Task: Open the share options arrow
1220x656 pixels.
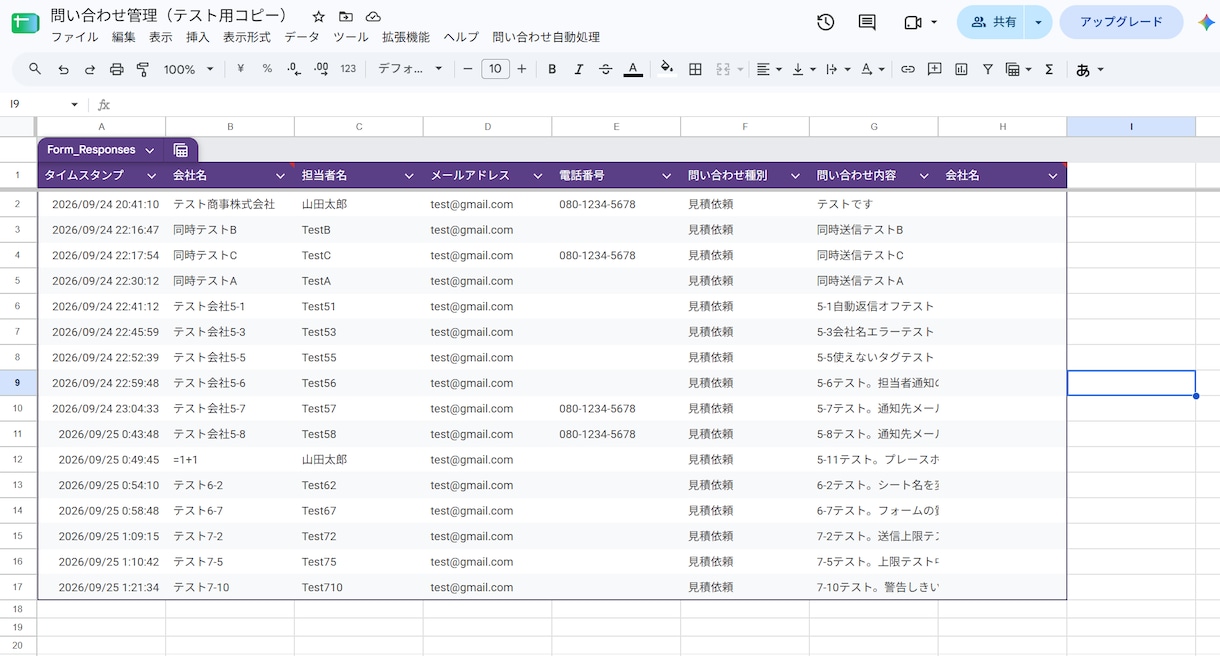Action: click(1038, 22)
